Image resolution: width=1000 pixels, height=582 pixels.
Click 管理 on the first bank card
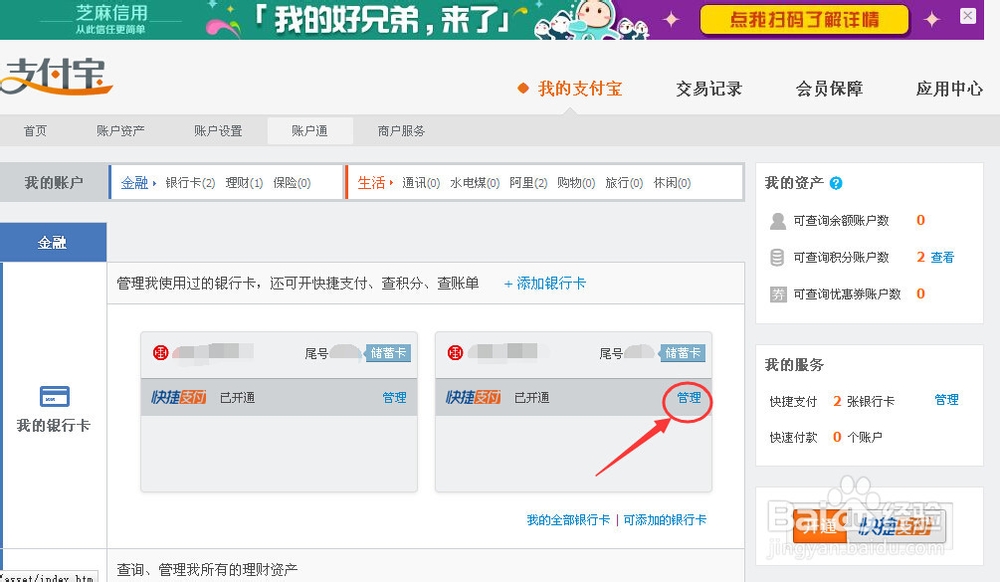tap(394, 397)
